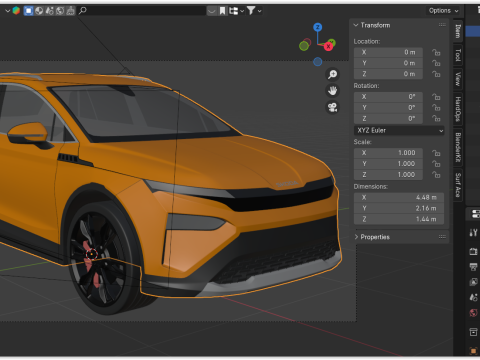Expand the Properties panel
The height and width of the screenshot is (360, 480).
coord(356,237)
